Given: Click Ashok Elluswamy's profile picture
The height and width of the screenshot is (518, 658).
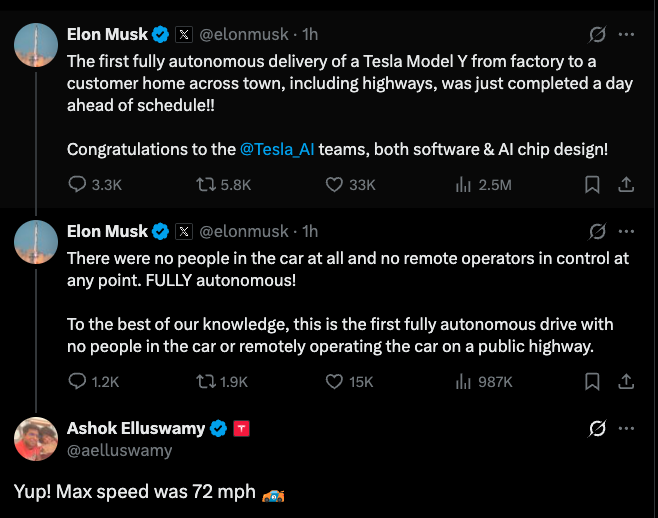Looking at the screenshot, I should pos(36,439).
